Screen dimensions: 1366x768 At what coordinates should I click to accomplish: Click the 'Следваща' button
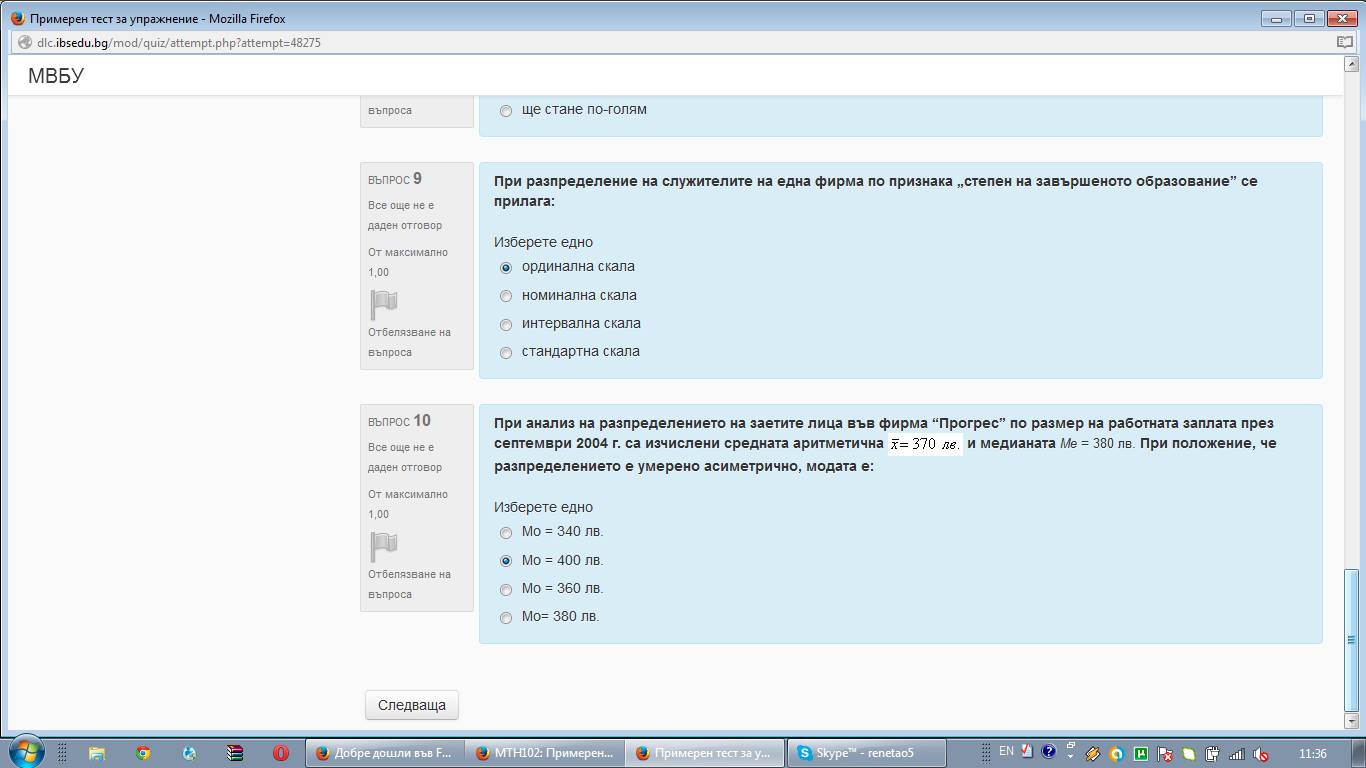[411, 705]
